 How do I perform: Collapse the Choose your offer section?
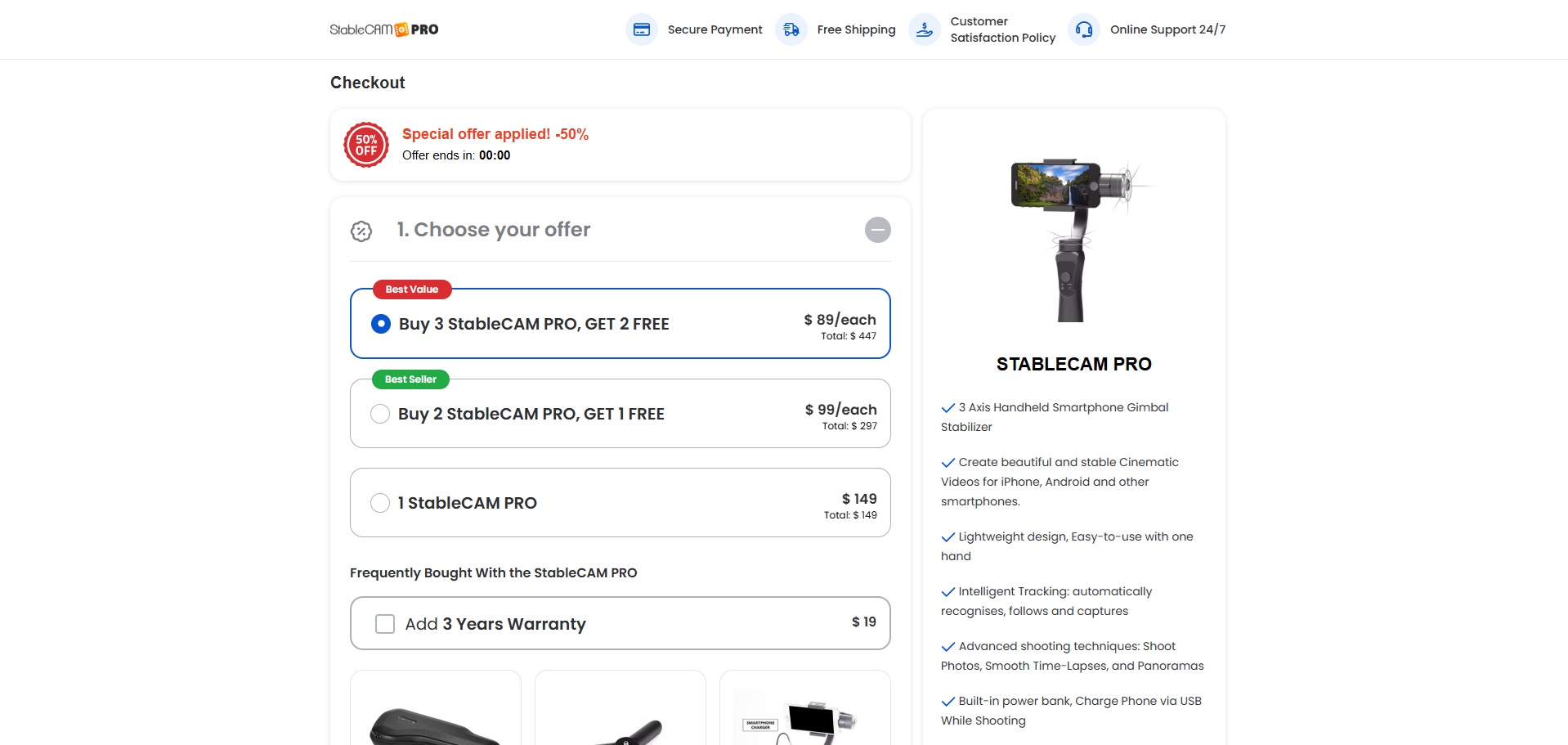877,230
